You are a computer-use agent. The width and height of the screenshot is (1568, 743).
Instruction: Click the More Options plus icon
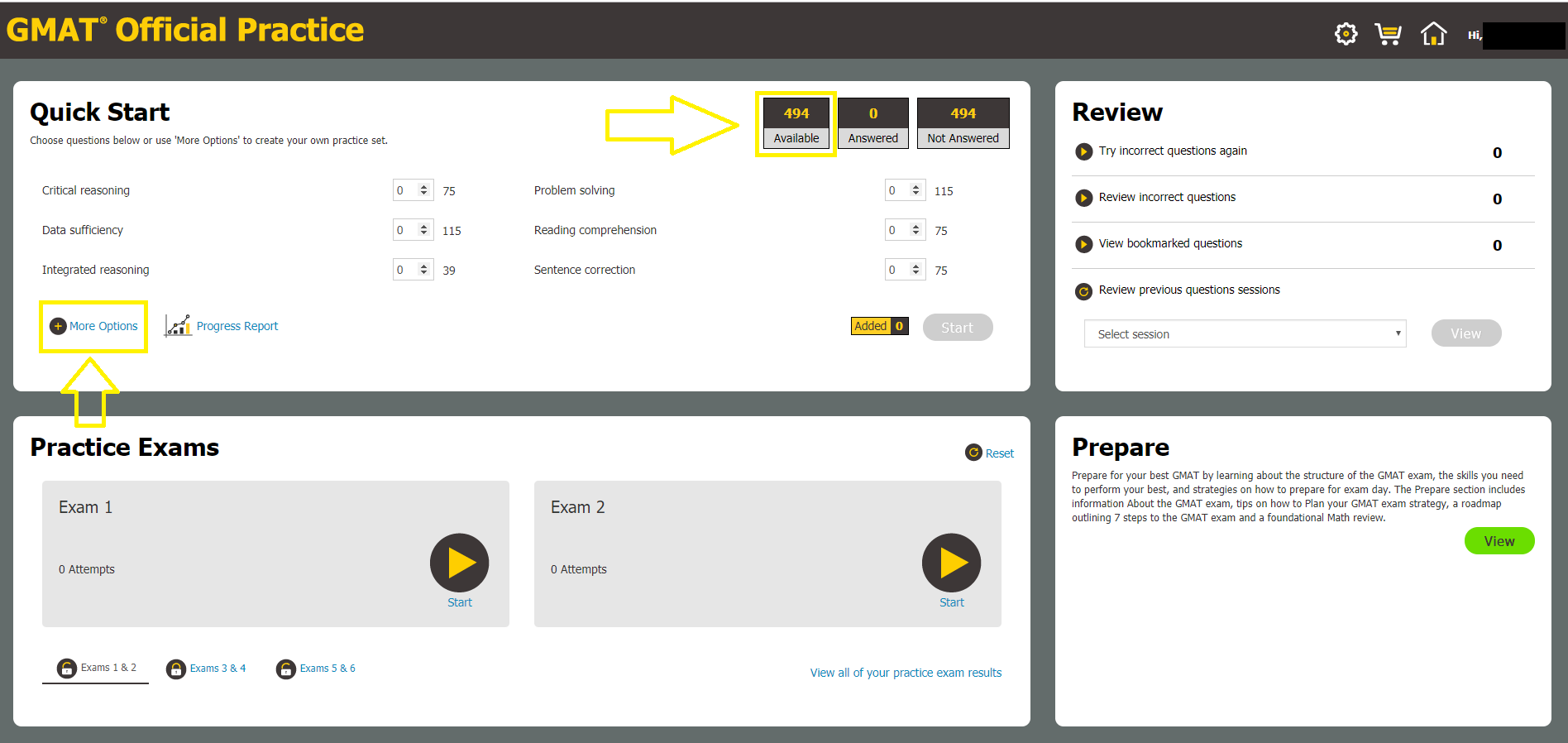coord(58,326)
